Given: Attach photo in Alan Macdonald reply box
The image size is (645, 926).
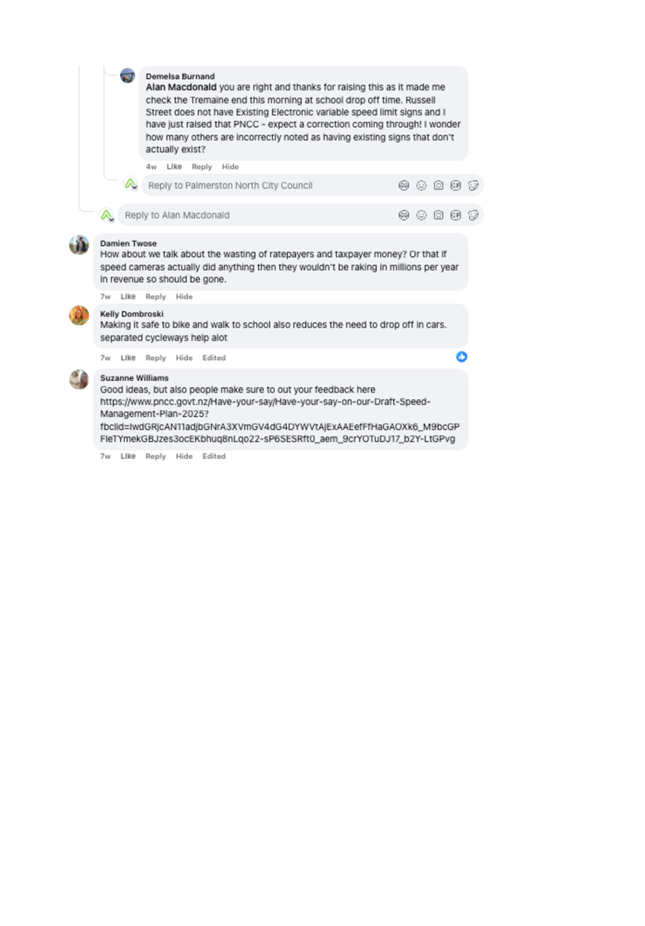Looking at the screenshot, I should pyautogui.click(x=438, y=215).
